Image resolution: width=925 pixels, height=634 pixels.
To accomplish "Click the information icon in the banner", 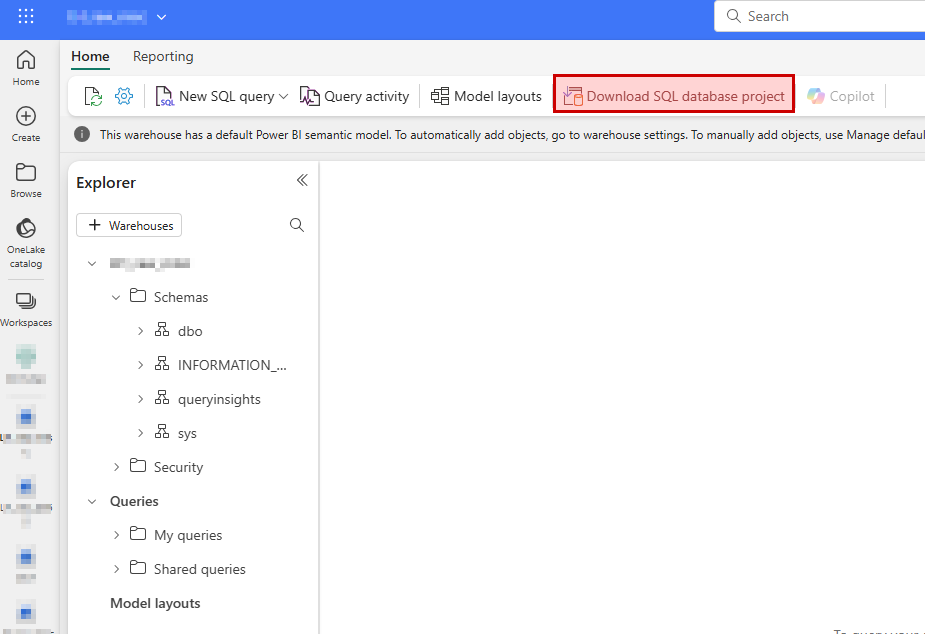I will tap(82, 134).
